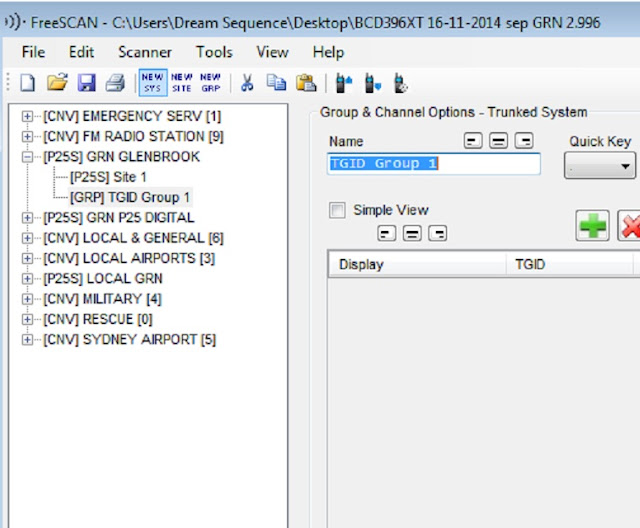Click left-align icon below Simple View
Viewport: 640px width, 528px height.
[x=387, y=234]
